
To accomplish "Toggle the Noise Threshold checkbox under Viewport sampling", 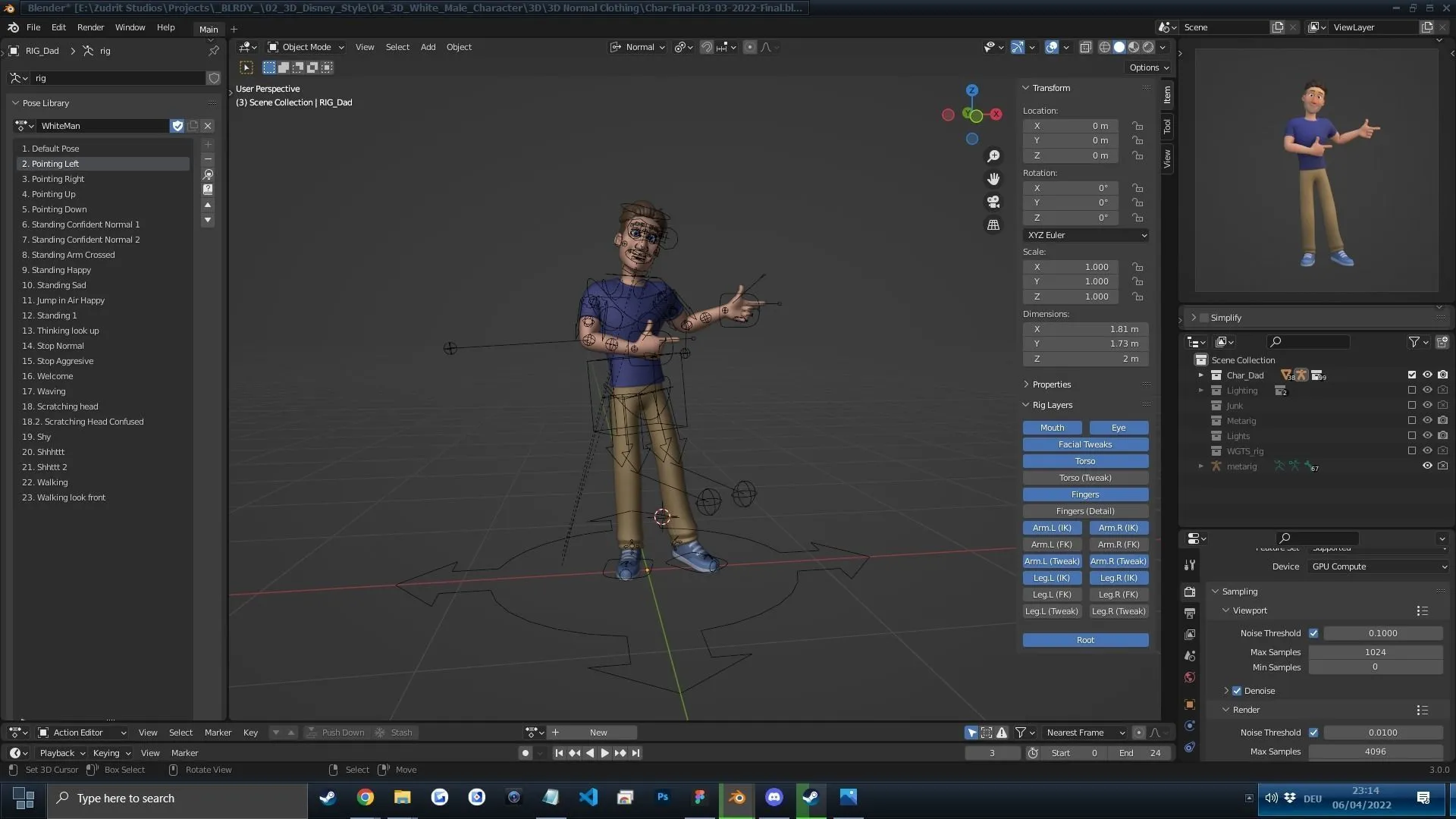I will 1314,632.
